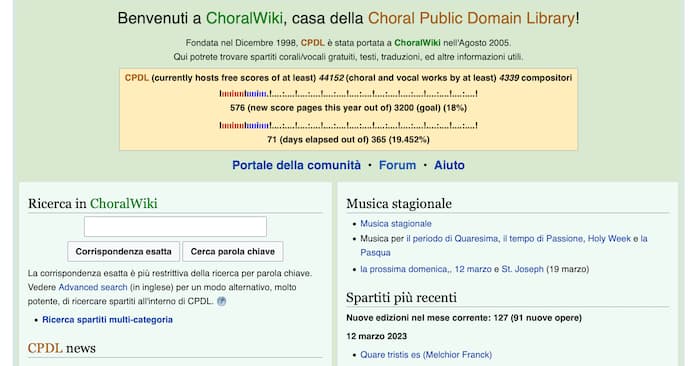696x366 pixels.
Task: Open la prossima domenica link
Action: [404, 269]
